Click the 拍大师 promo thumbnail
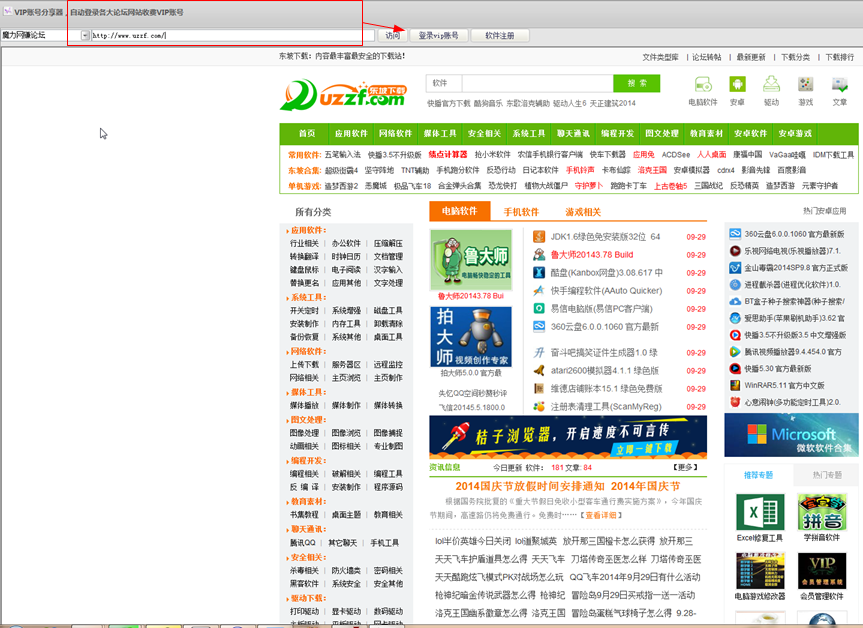This screenshot has height=628, width=863. 471,336
